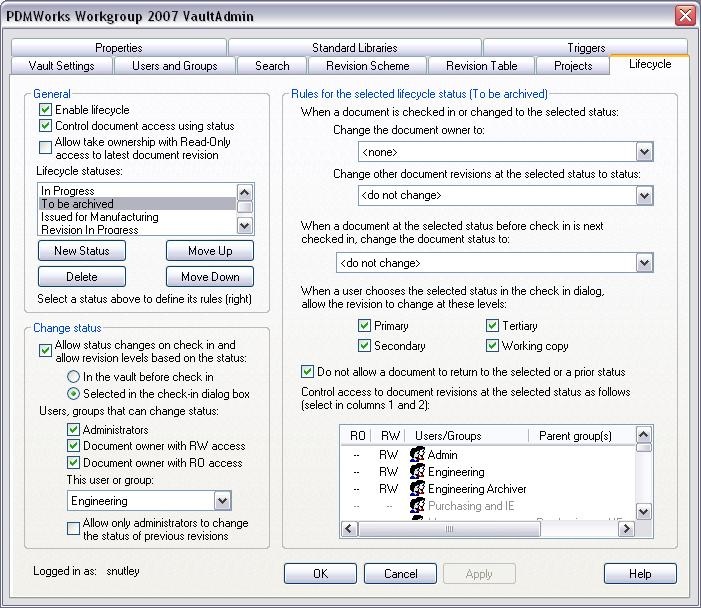Screen dimensions: 701x608
Task: Toggle Document owner with RW access
Action: (73, 446)
